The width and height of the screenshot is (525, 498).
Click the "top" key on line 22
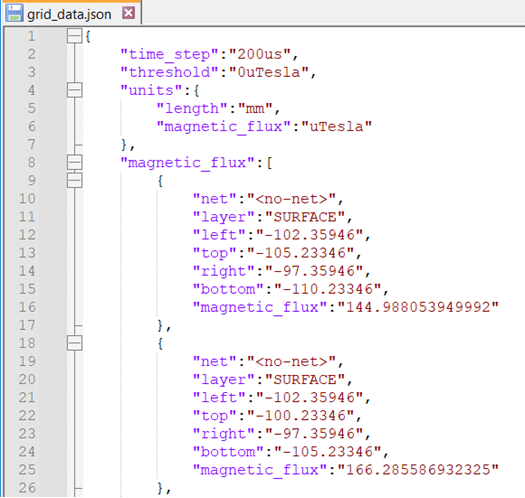pos(215,416)
